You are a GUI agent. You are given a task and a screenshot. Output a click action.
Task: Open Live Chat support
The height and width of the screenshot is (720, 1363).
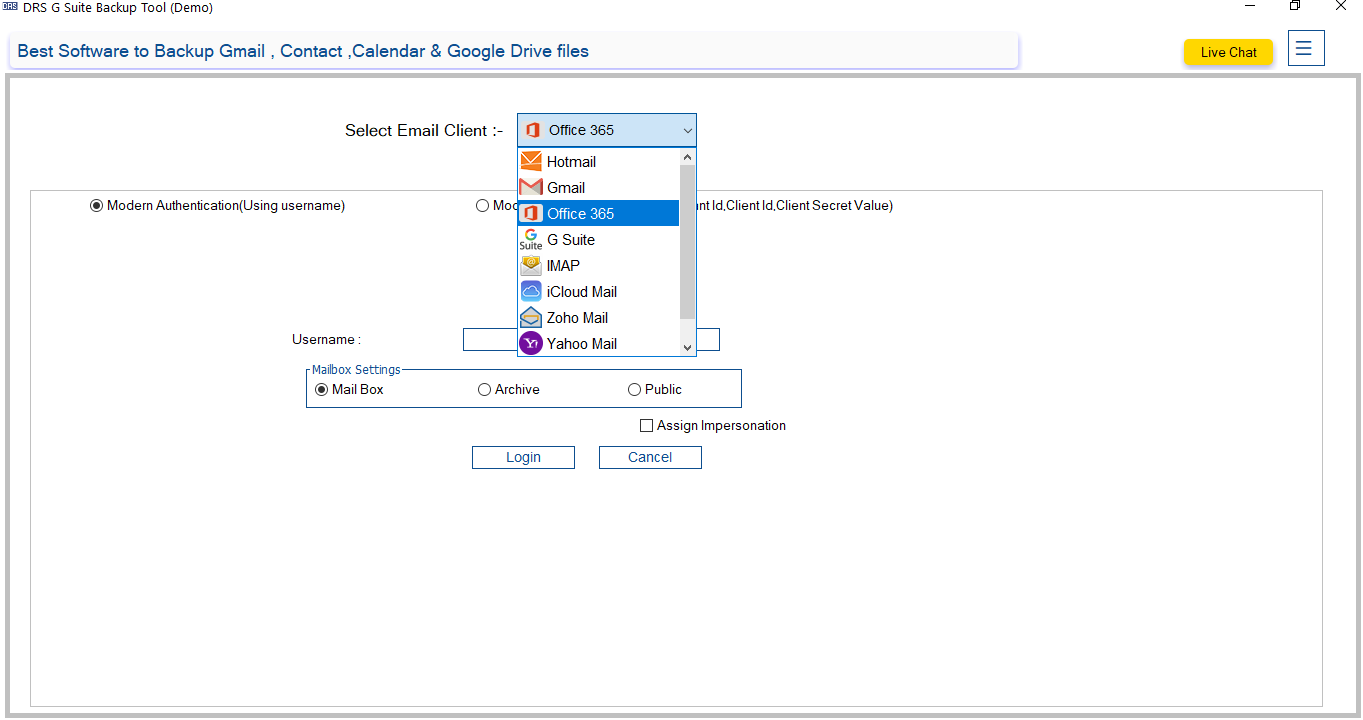point(1228,52)
